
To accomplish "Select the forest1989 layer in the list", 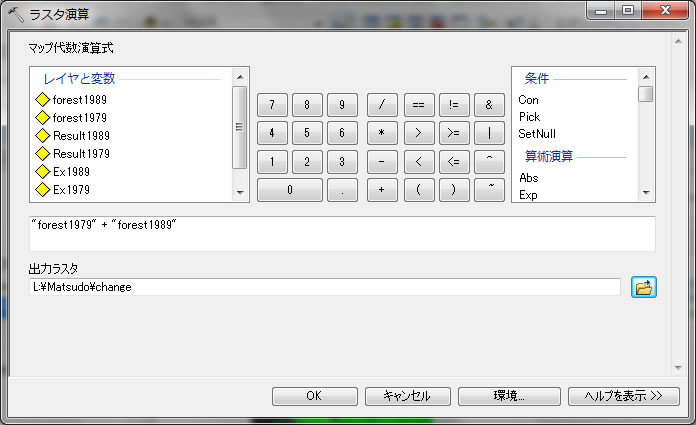I will [79, 100].
